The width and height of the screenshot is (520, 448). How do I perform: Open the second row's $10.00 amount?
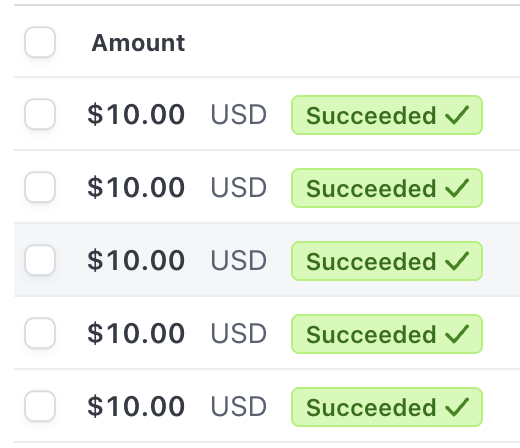[x=136, y=187]
